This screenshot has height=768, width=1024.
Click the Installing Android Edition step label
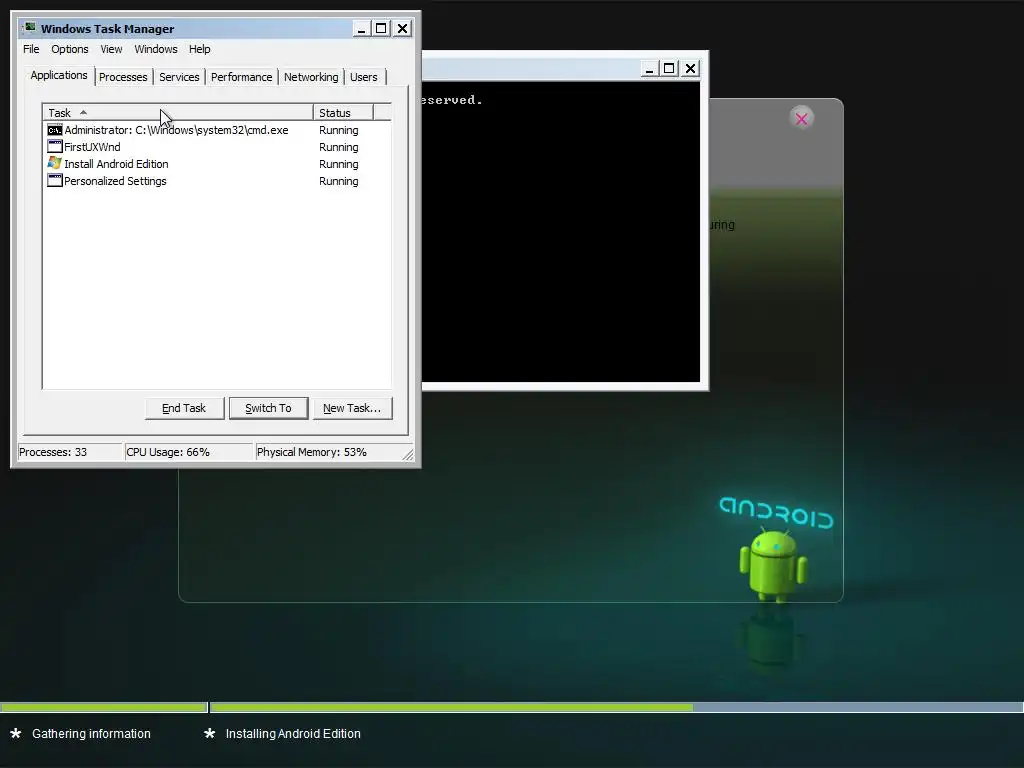(293, 733)
